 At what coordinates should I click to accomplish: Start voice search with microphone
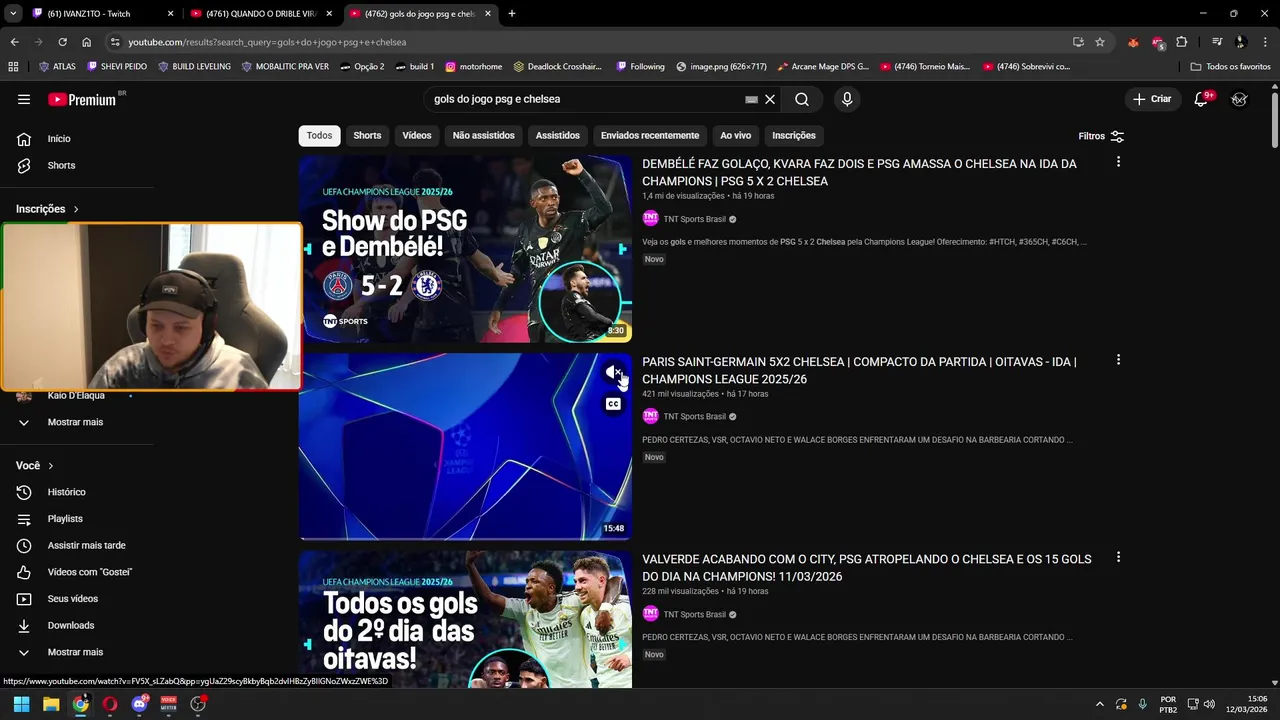coord(847,99)
